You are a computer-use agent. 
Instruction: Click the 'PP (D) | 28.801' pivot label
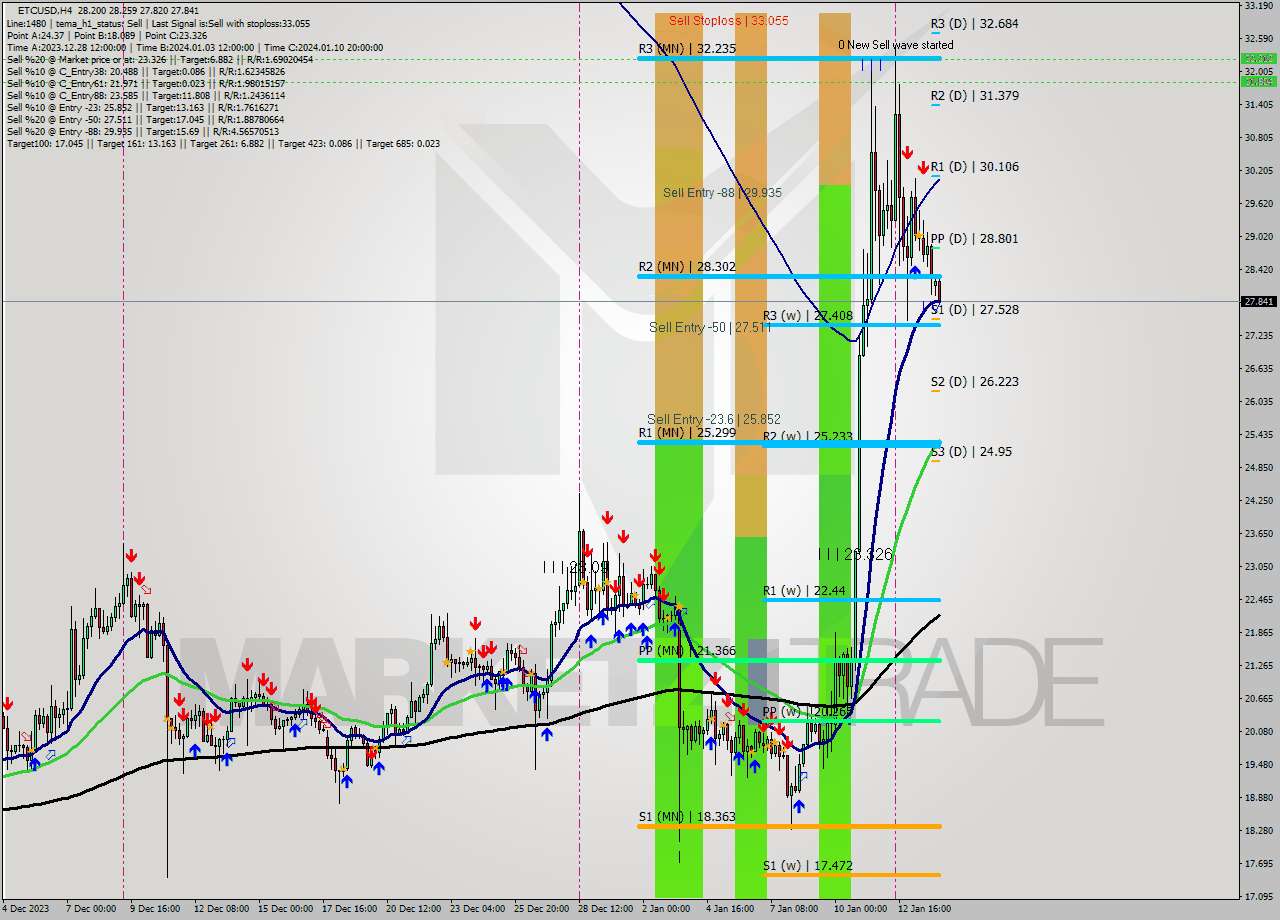coord(975,239)
